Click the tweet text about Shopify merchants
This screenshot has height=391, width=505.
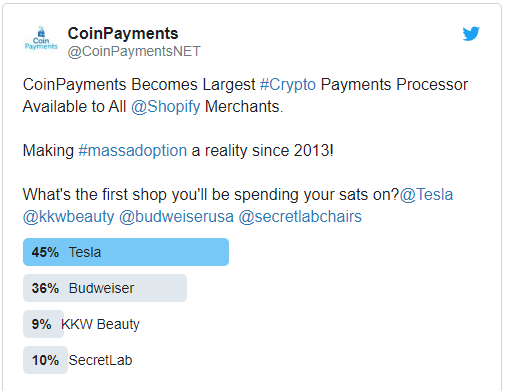(x=245, y=96)
